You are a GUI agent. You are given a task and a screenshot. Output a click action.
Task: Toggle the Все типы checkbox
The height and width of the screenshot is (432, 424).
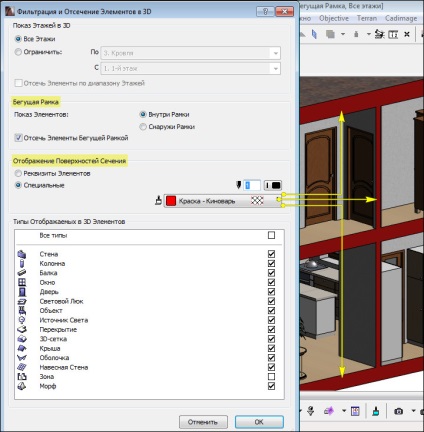pos(271,235)
